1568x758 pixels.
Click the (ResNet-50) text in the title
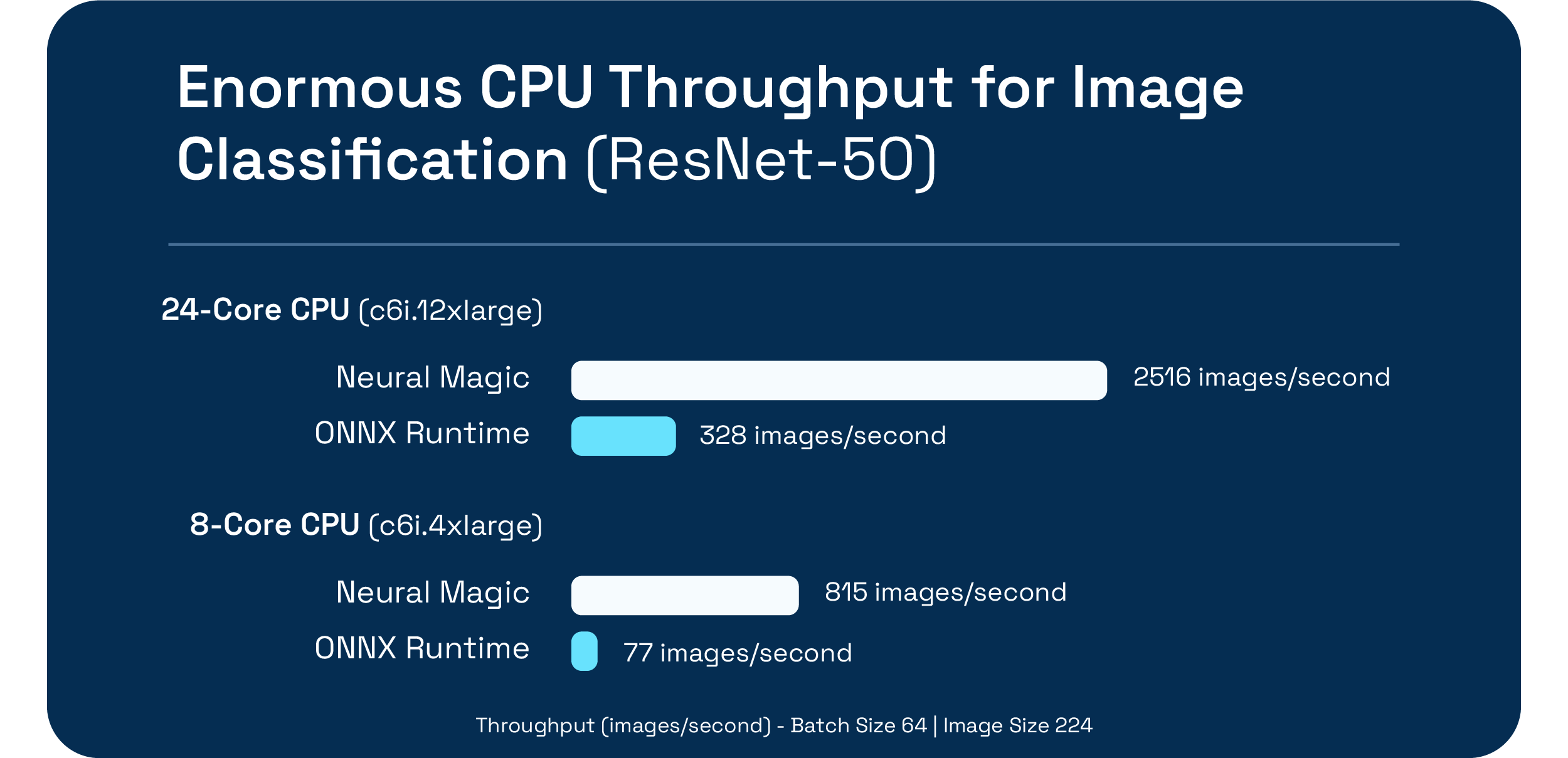coord(761,162)
